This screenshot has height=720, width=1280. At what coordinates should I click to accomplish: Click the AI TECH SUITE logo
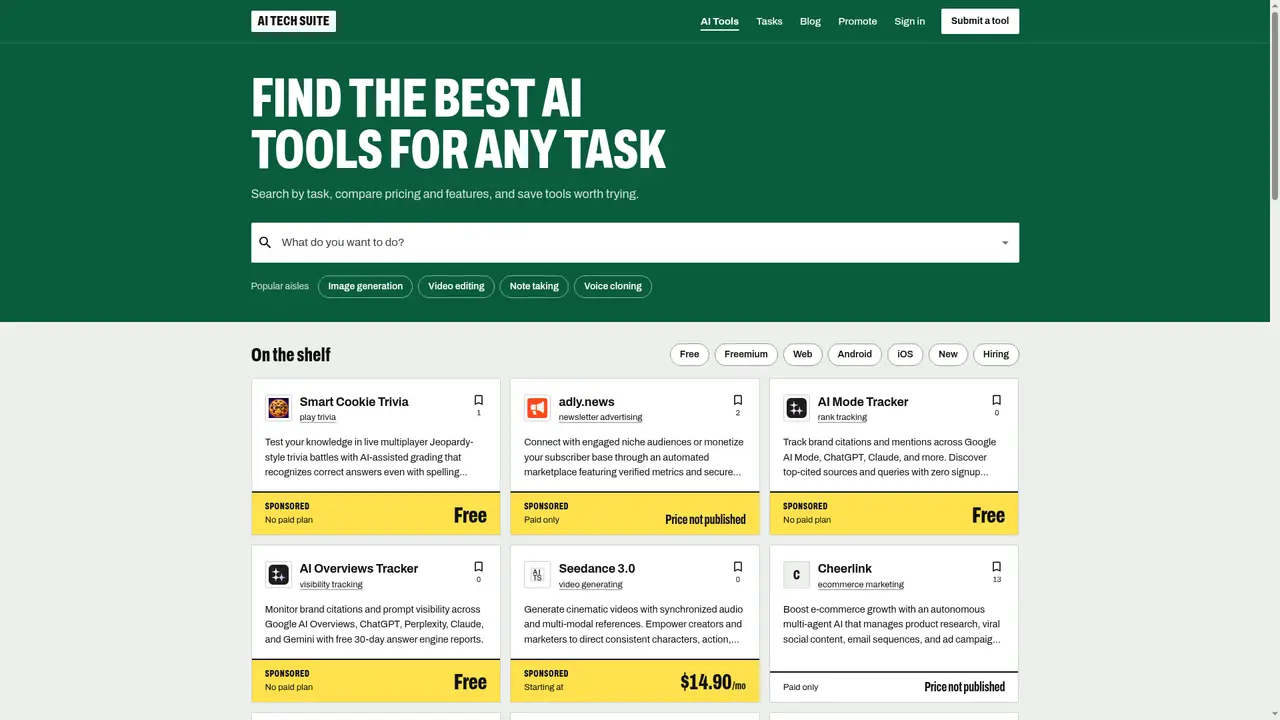pyautogui.click(x=293, y=21)
